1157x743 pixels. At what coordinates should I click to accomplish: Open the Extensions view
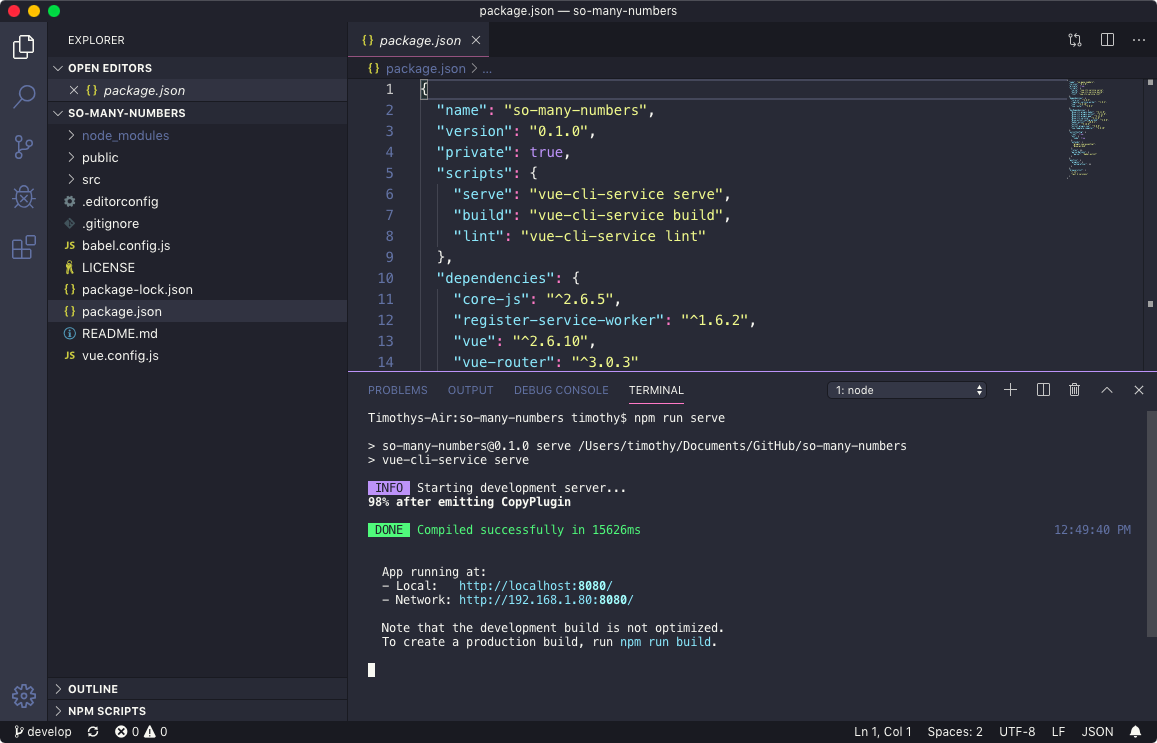pos(24,246)
